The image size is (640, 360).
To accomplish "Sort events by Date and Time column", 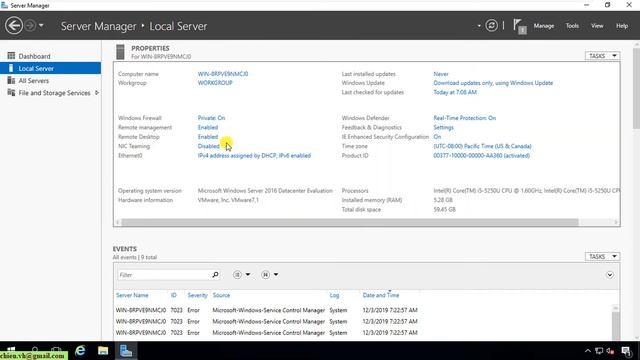I will (381, 295).
